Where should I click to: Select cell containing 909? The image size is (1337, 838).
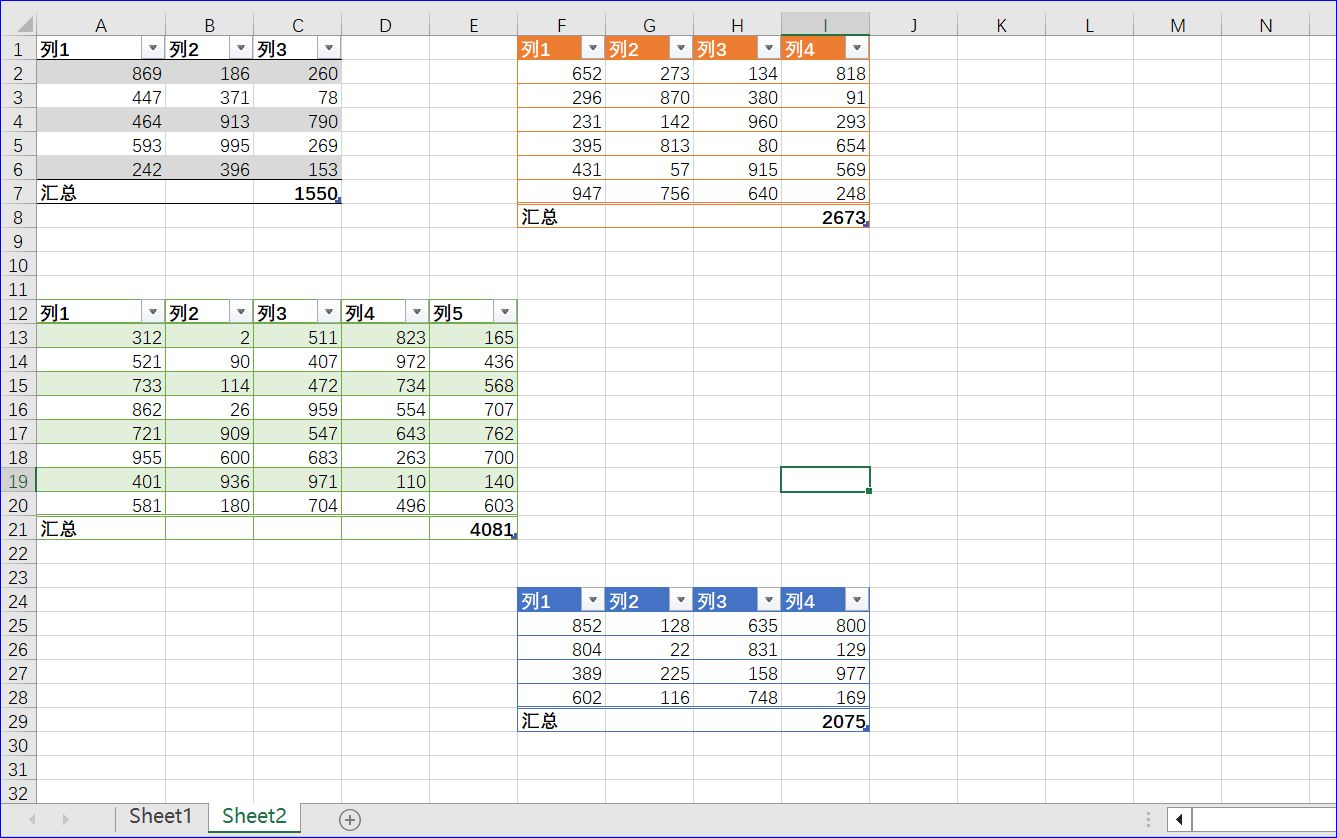(x=209, y=433)
